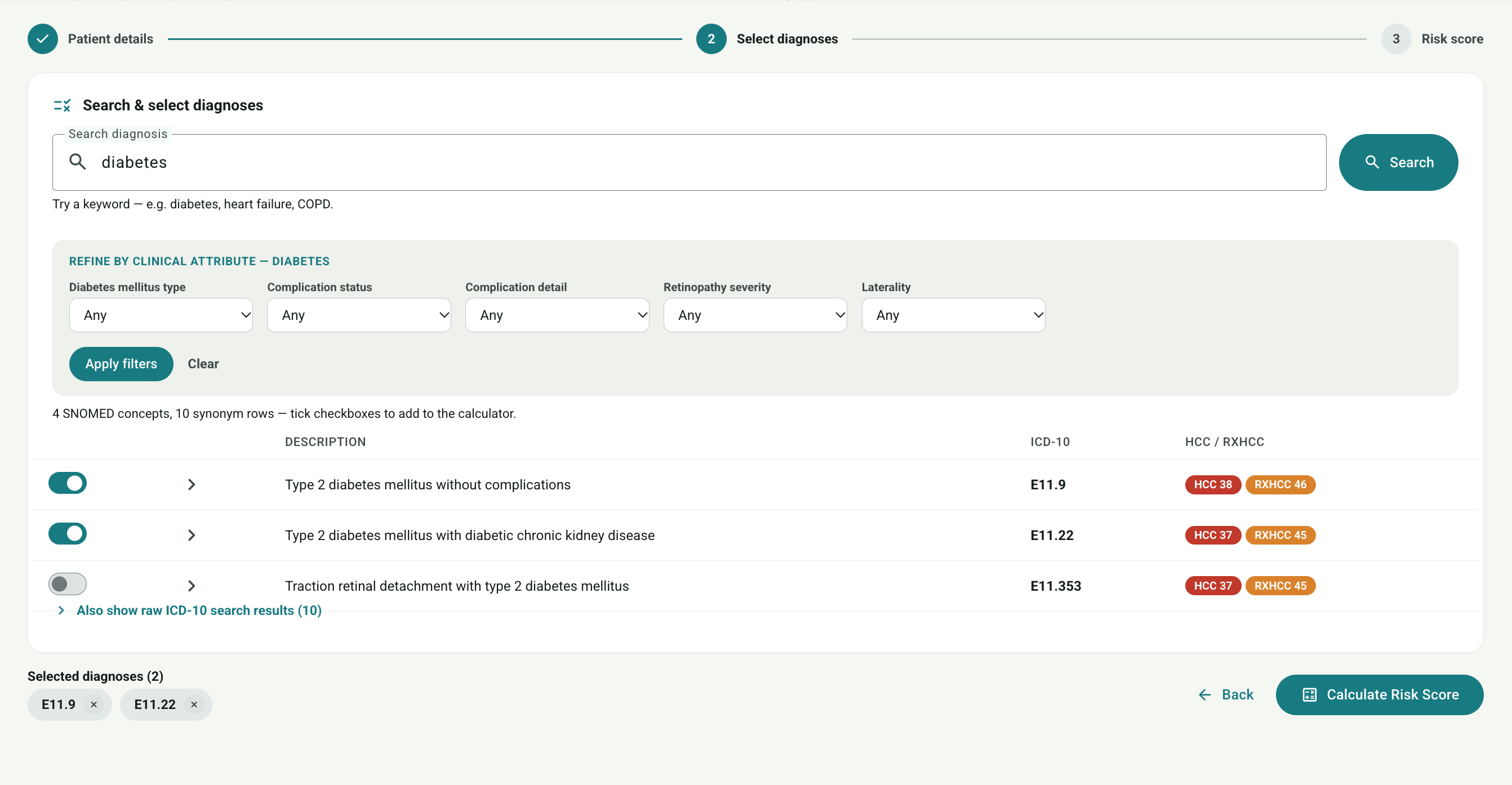Open the Complication detail dropdown

coord(557,315)
